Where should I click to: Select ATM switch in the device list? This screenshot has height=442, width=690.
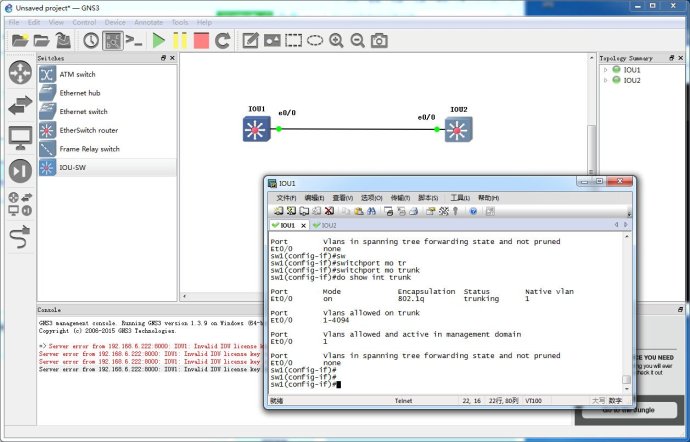[x=107, y=74]
